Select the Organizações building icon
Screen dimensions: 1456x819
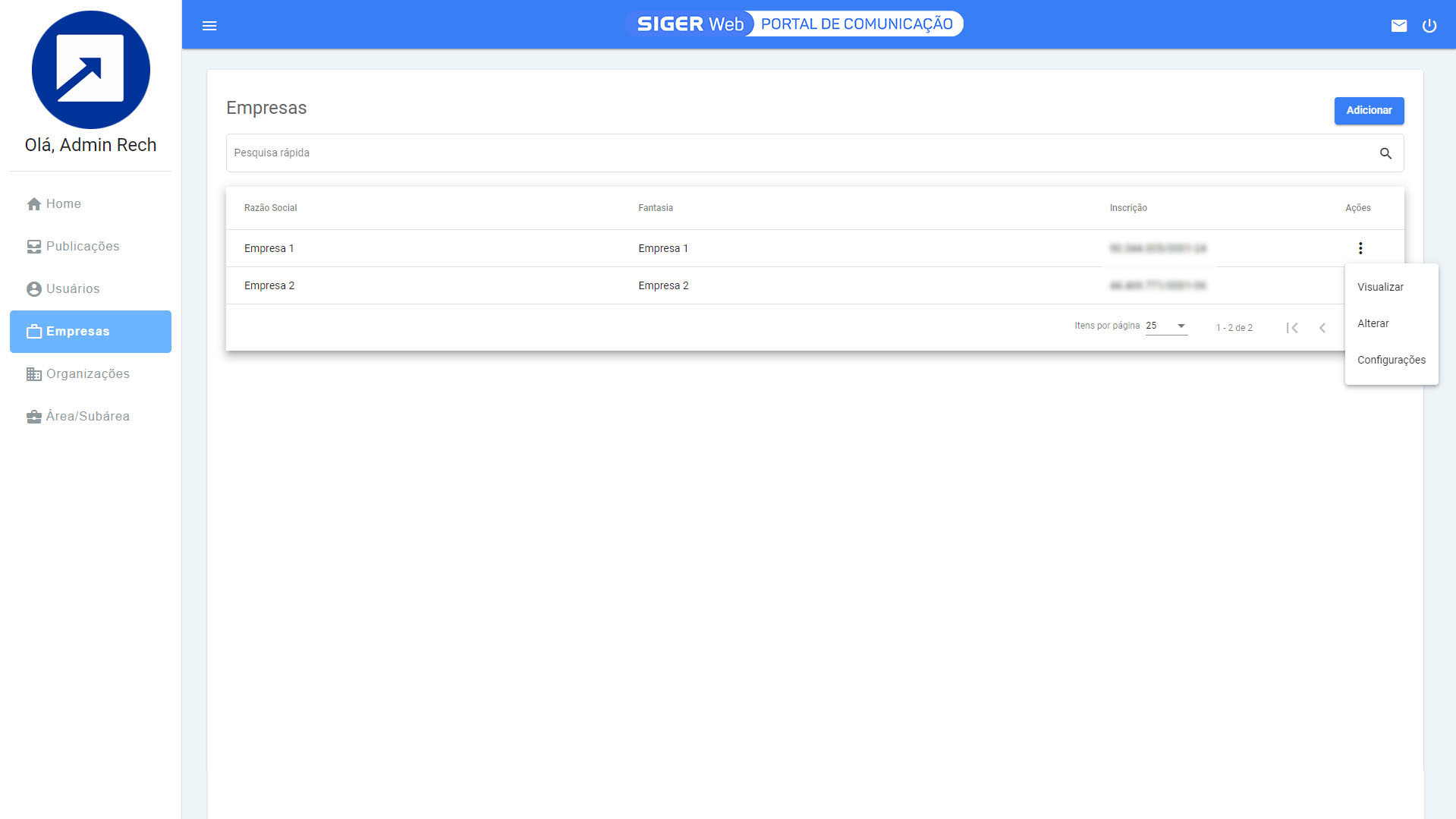click(x=33, y=373)
